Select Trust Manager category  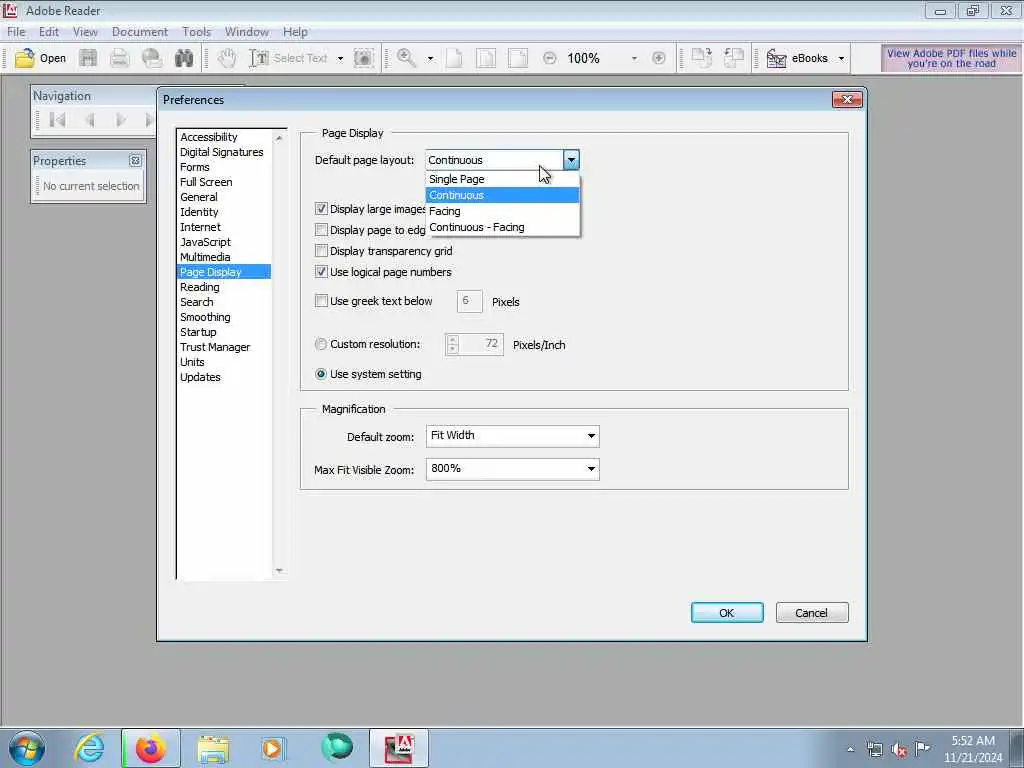(223, 347)
